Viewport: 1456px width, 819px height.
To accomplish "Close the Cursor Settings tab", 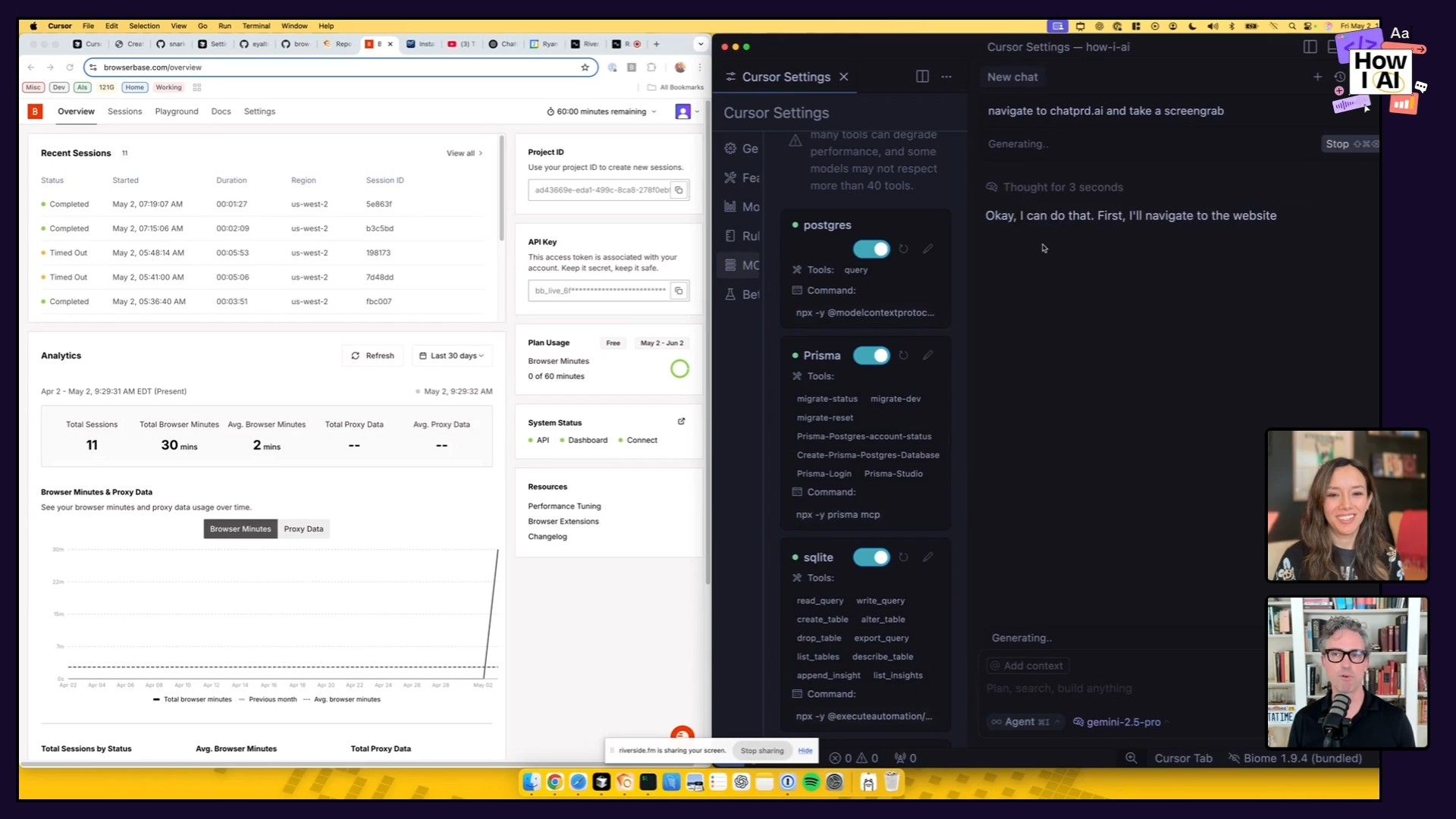I will point(843,77).
